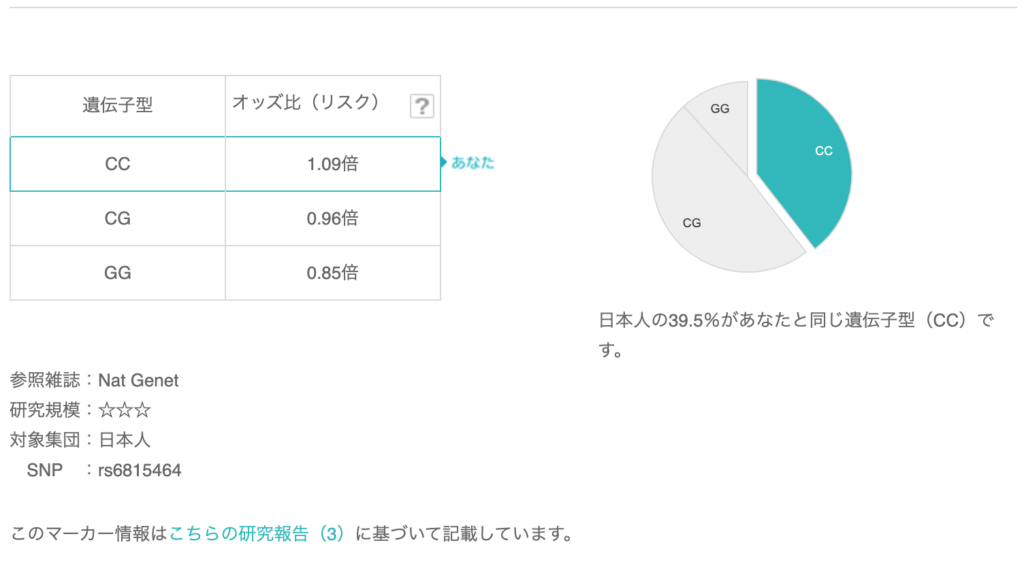Click the Nat Genet journal reference text
Viewport: 1024px width, 581px height.
(x=138, y=380)
